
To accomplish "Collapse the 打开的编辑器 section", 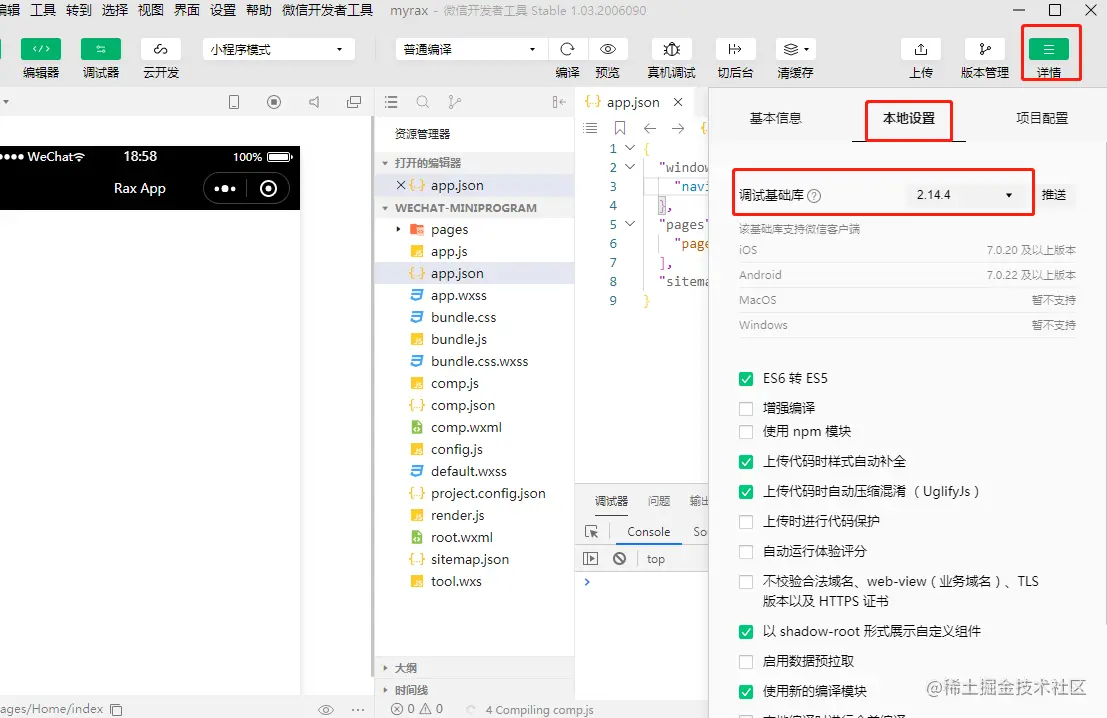I will [x=385, y=163].
